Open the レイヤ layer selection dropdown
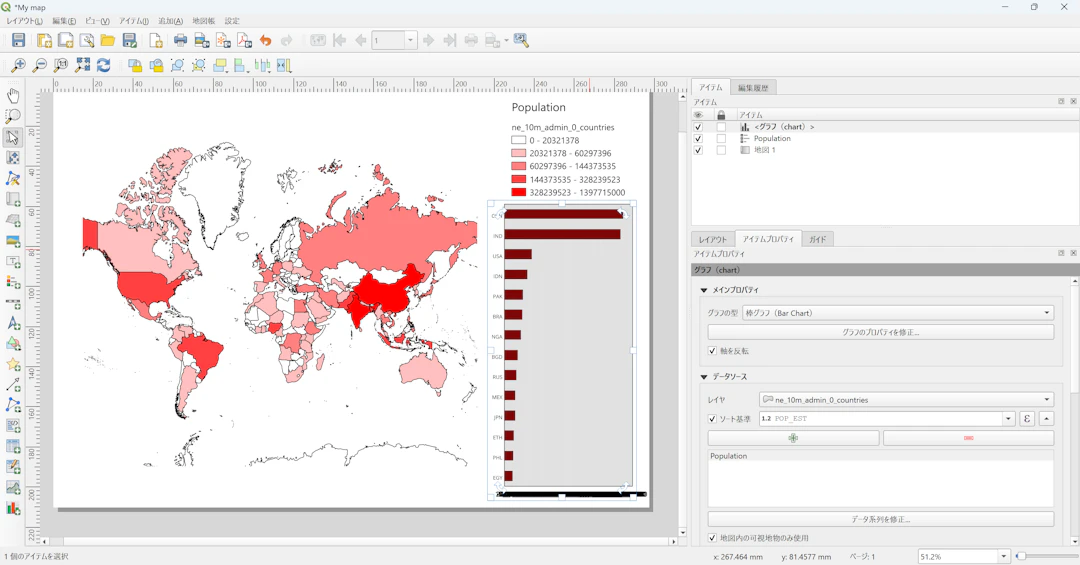Image resolution: width=1080 pixels, height=565 pixels. pyautogui.click(x=906, y=400)
